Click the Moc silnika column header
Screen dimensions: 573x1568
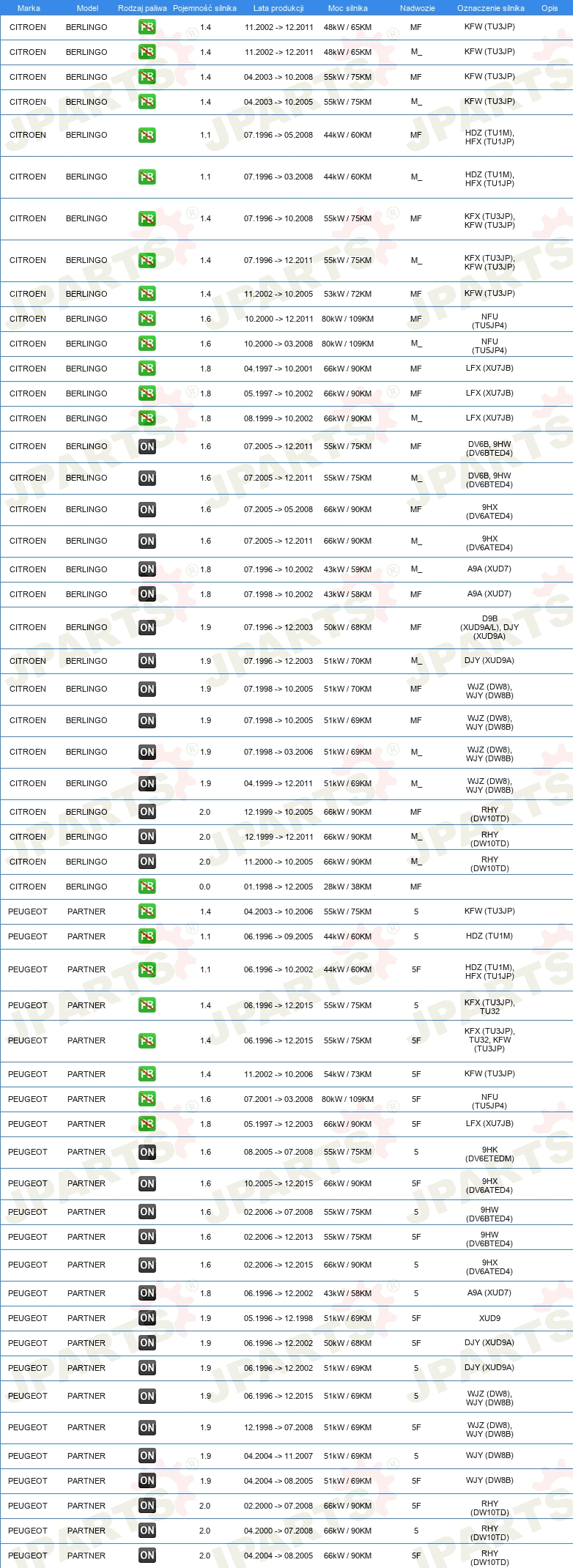[x=348, y=8]
